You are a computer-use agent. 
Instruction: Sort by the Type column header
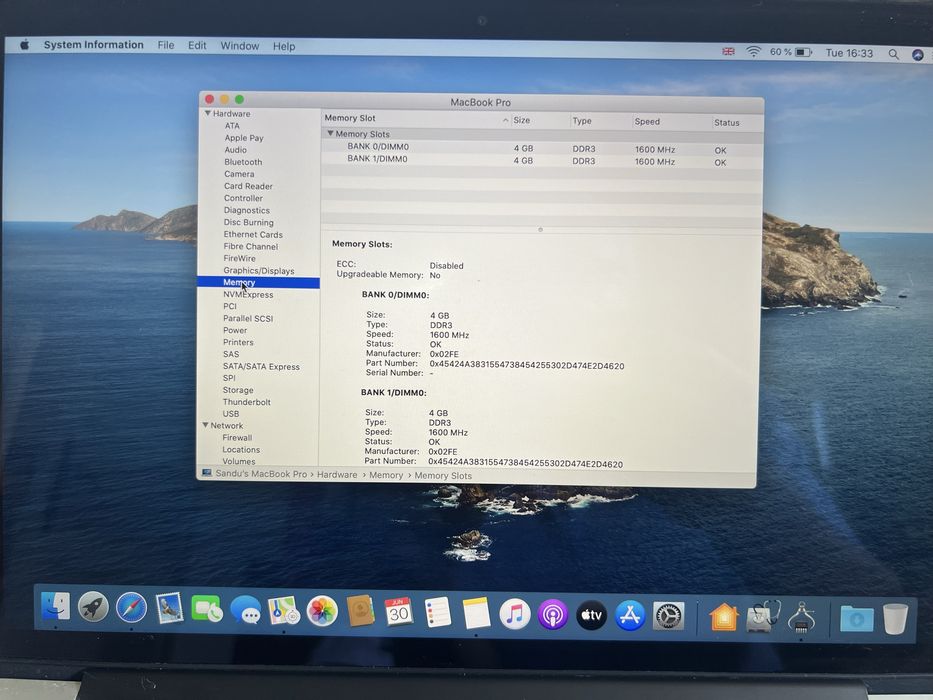[582, 121]
